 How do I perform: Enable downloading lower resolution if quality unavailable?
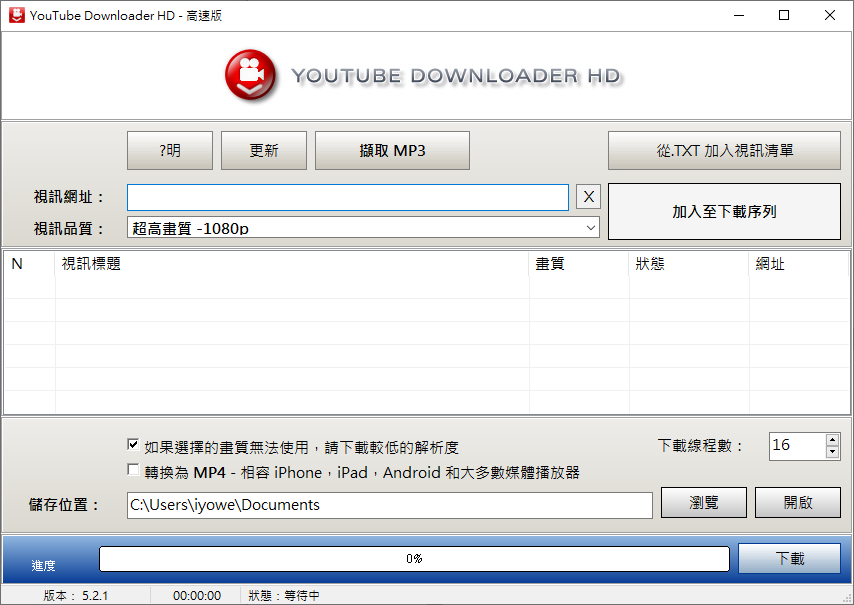pos(133,445)
